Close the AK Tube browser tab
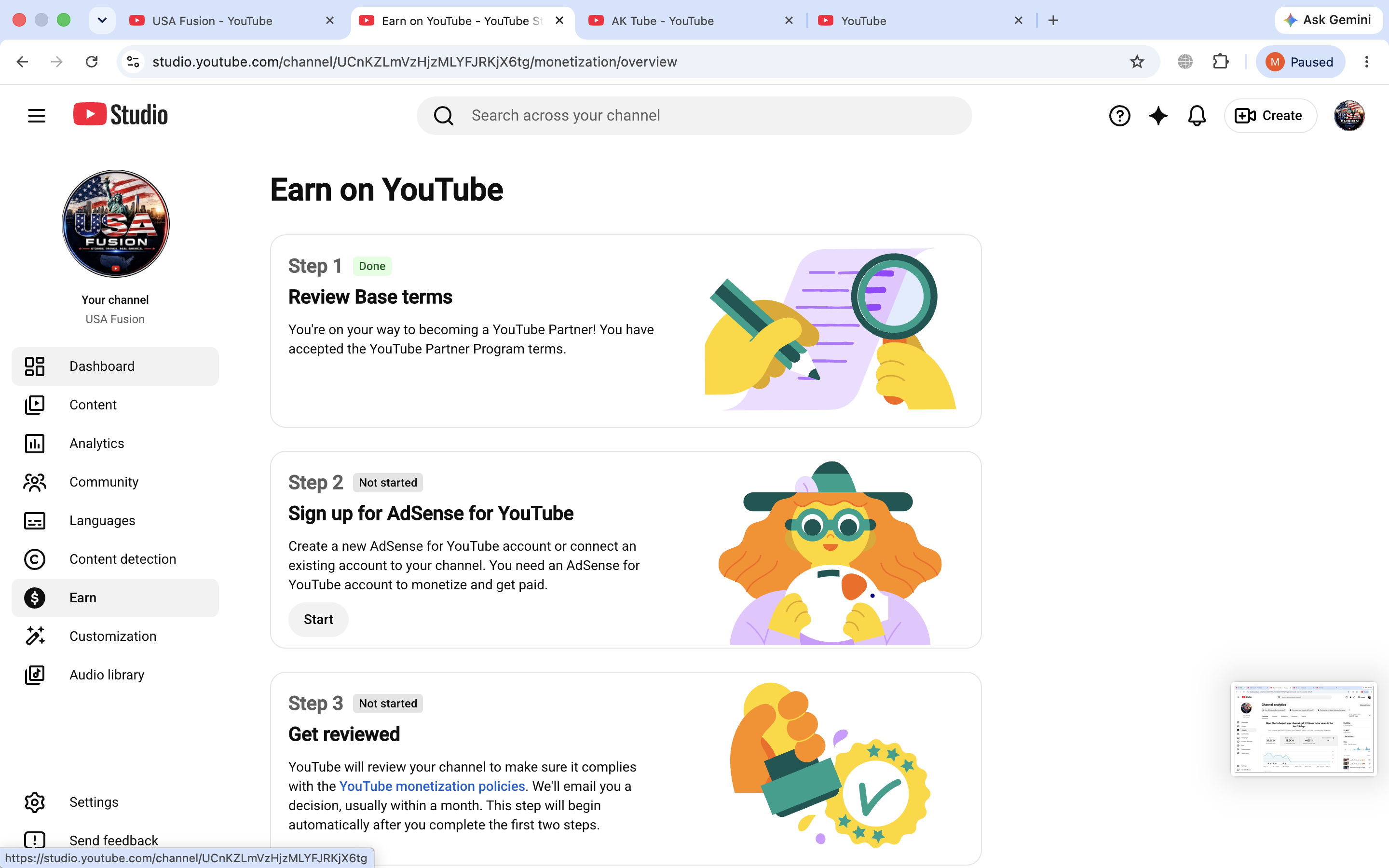Screen dimensions: 1389x868 789,21
